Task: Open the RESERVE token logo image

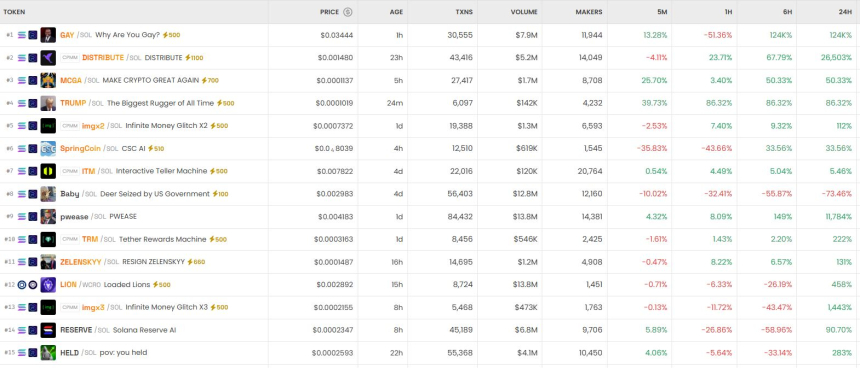Action: [48, 330]
